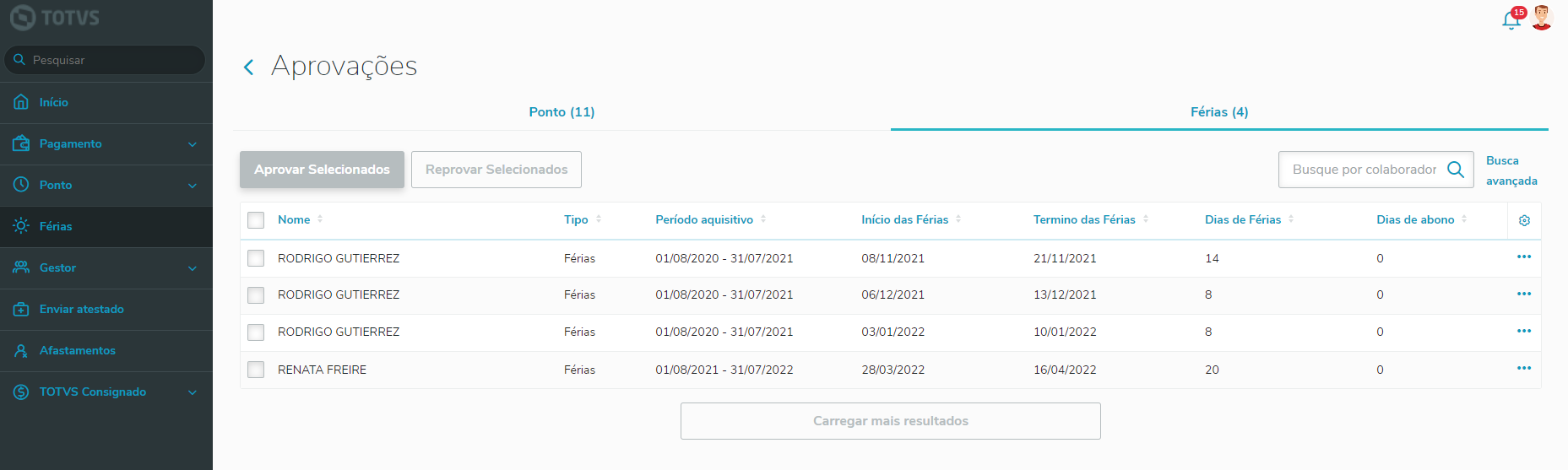Open row actions for Renata Freire
1568x470 pixels.
1524,369
